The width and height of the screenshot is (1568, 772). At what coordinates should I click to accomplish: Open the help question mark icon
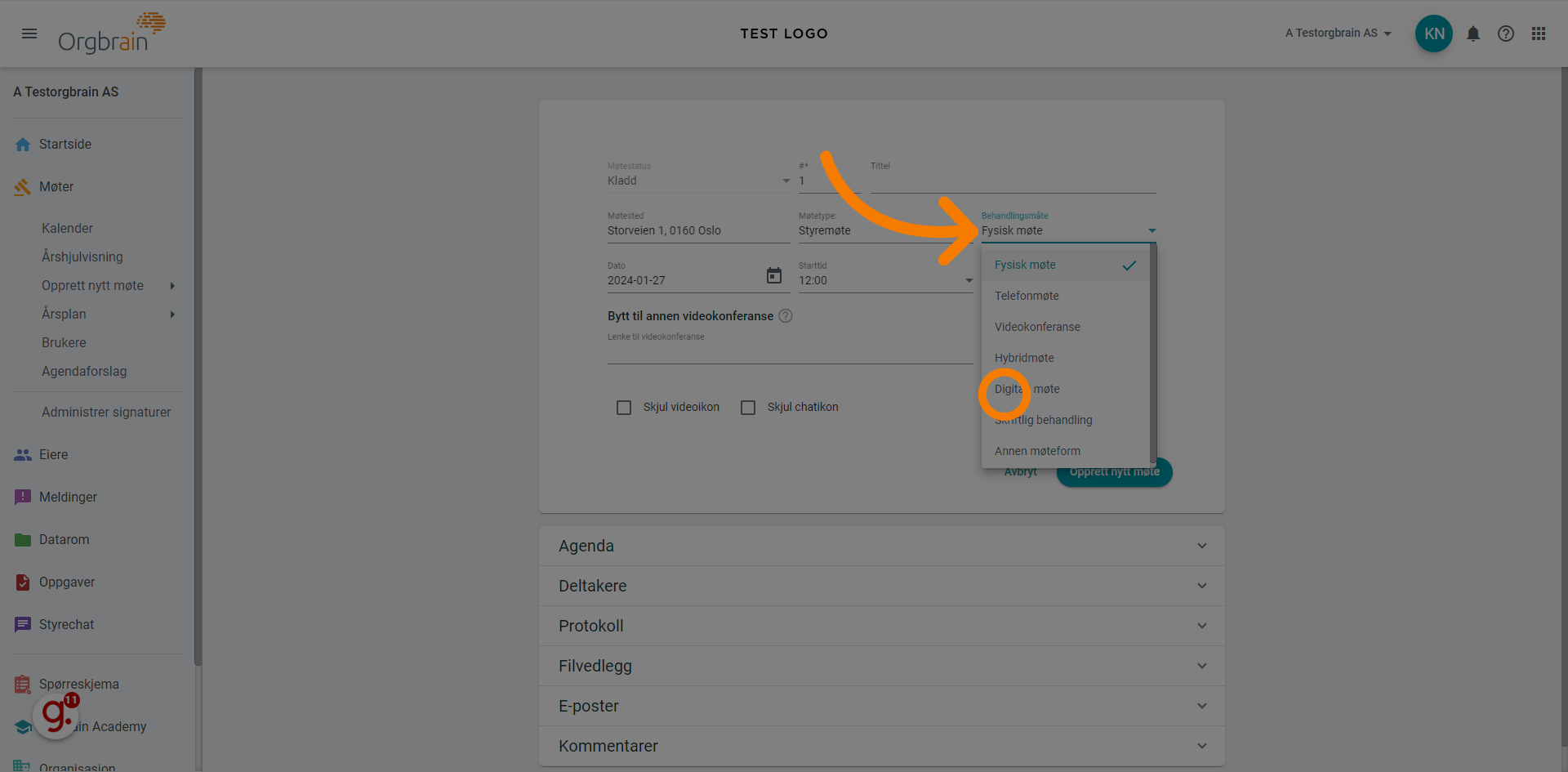coord(1506,33)
